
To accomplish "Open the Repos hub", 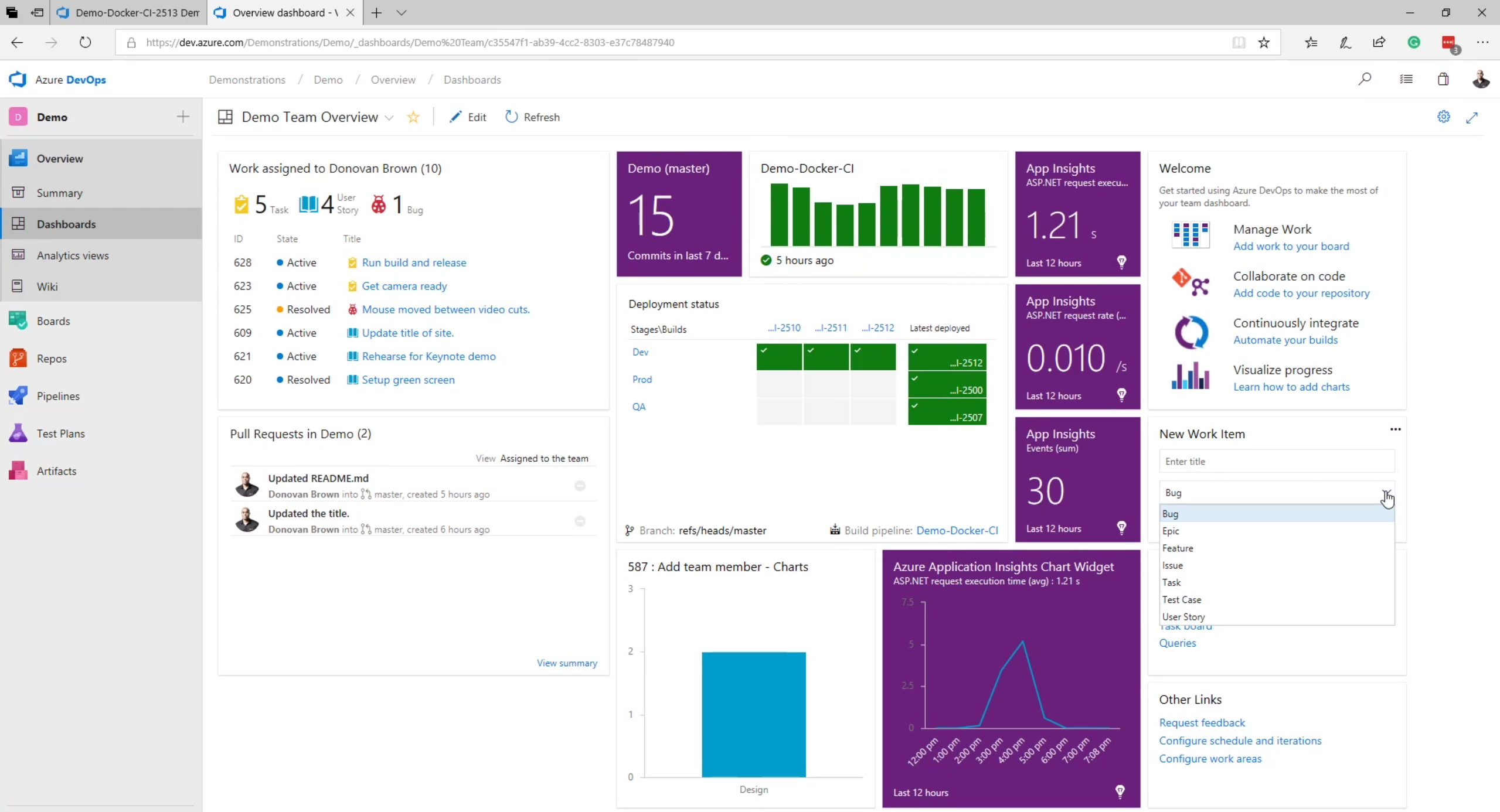I will [101, 359].
